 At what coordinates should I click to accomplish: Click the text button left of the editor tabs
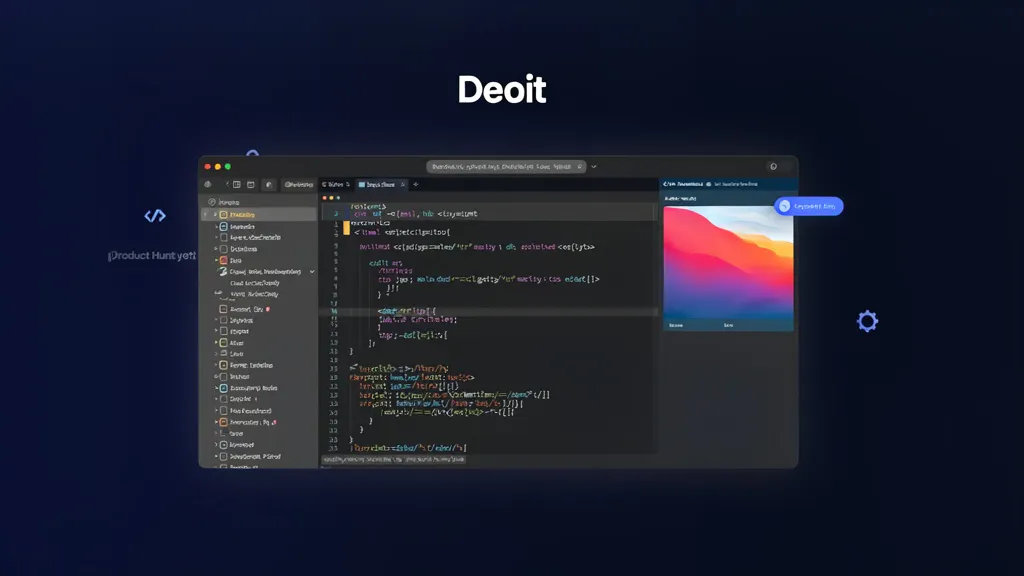point(299,185)
